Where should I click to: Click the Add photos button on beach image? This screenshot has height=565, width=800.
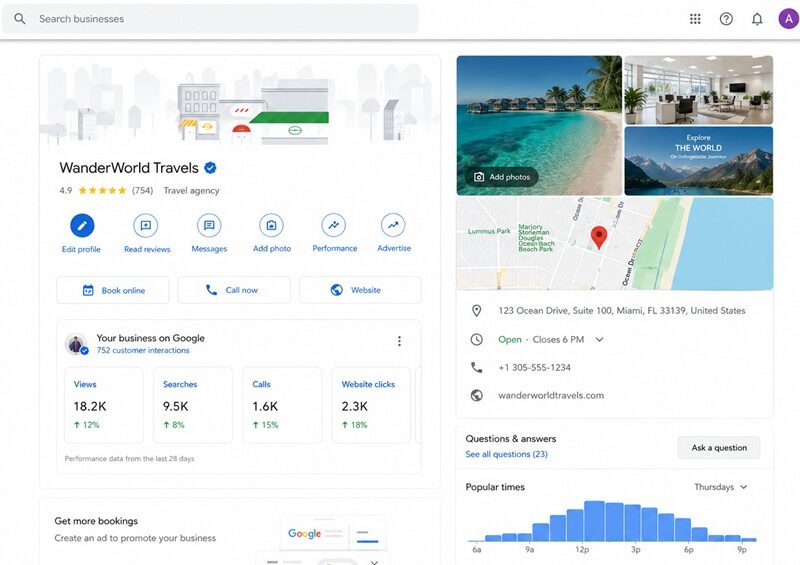501,177
